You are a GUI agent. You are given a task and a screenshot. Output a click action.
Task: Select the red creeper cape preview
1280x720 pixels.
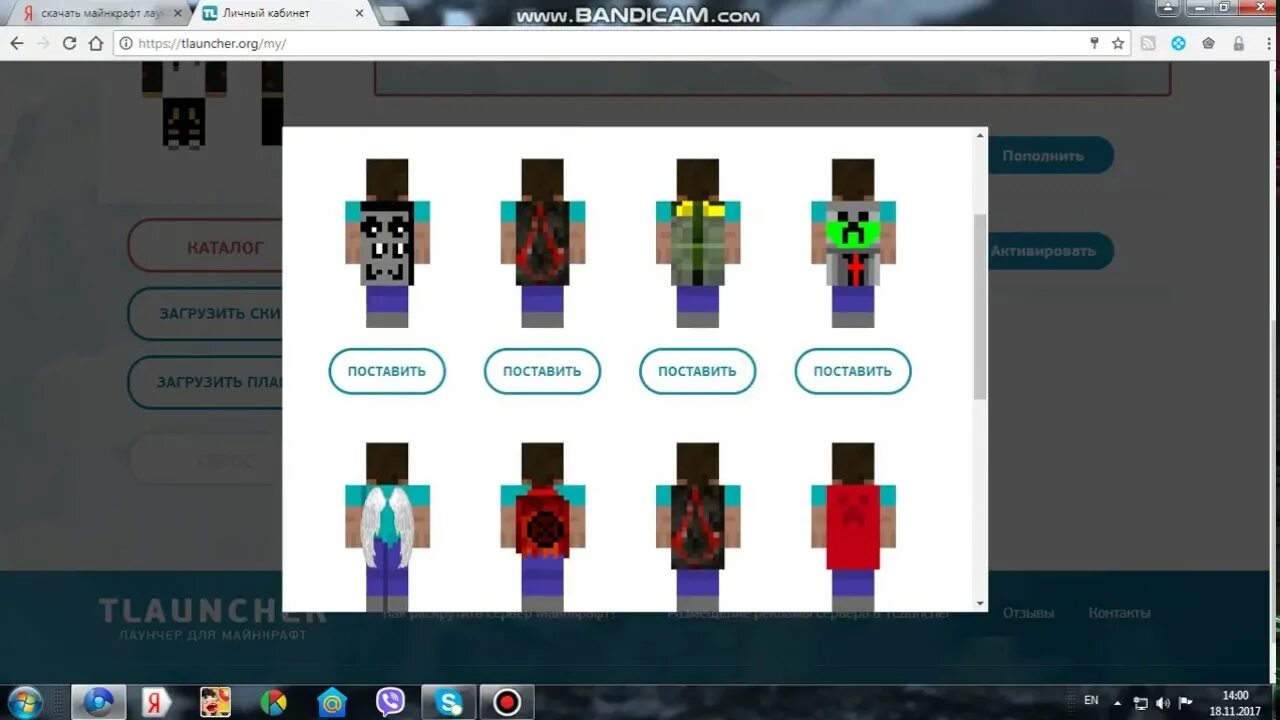[x=853, y=526]
